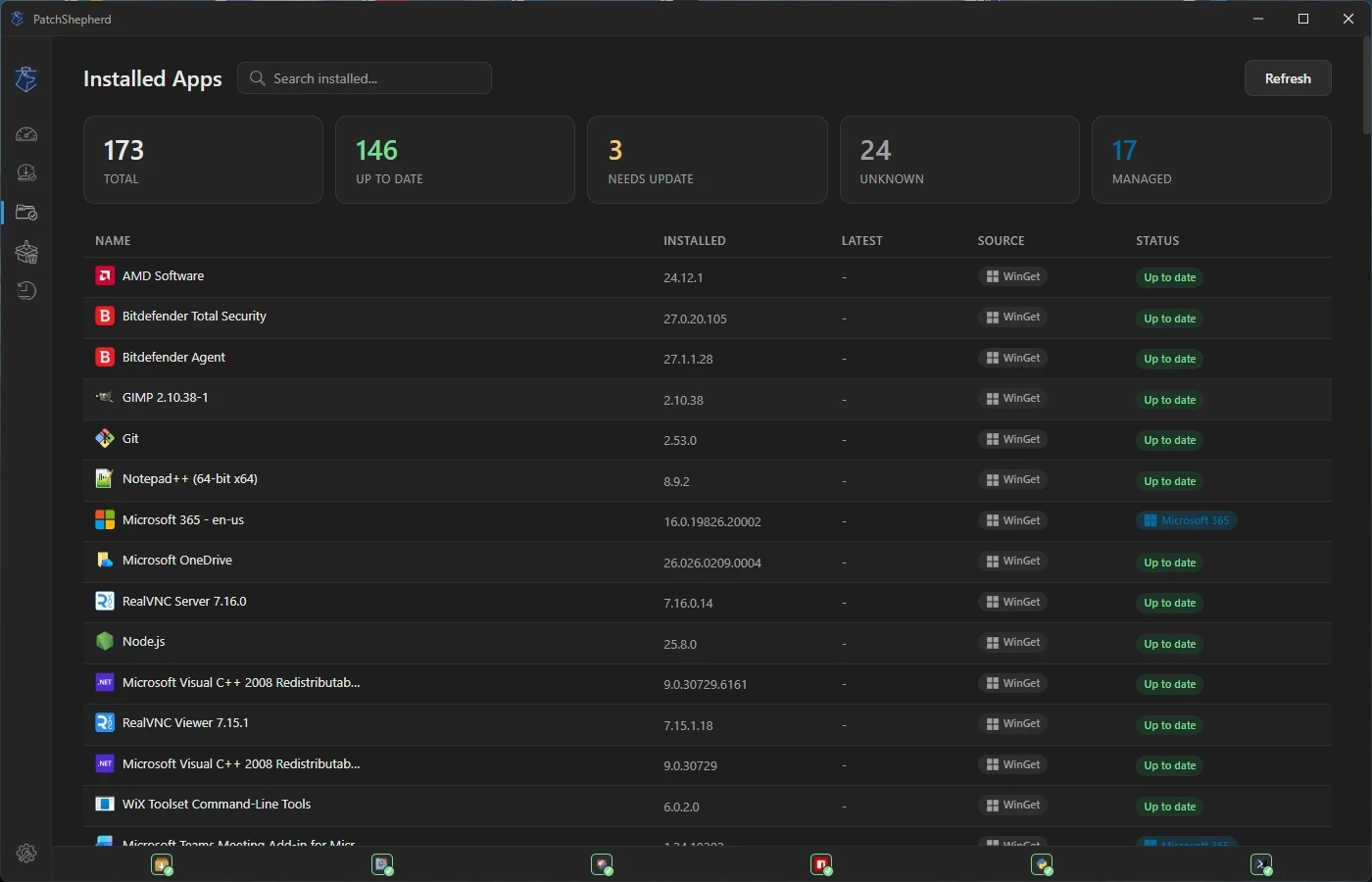Select the 'Microsoft OneDrive' row text

tap(177, 561)
